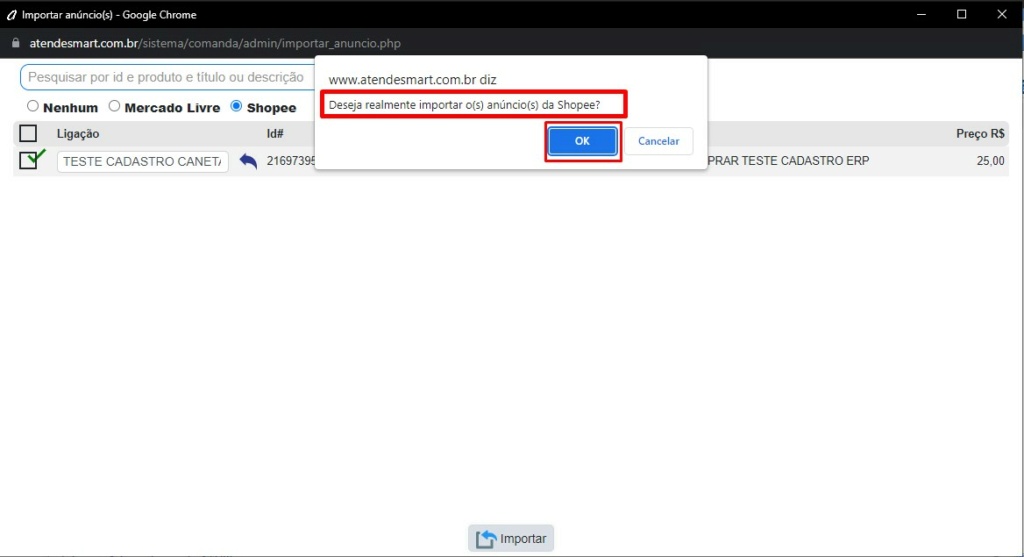Viewport: 1024px width, 557px height.
Task: Select the Nenhum radio option
Action: pos(33,106)
